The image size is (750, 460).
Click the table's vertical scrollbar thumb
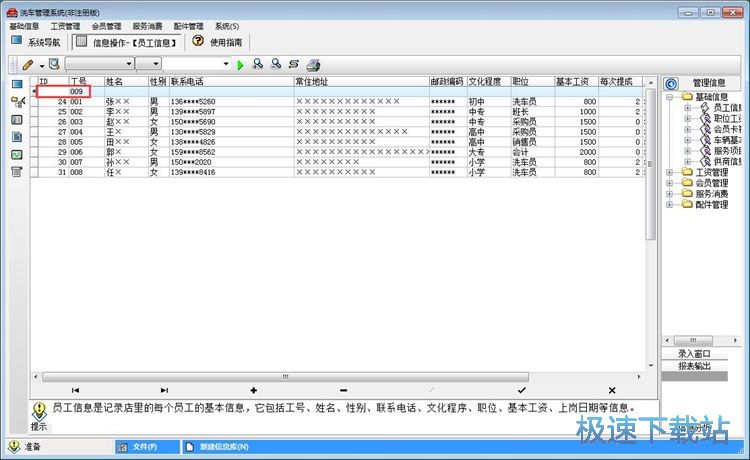click(650, 164)
